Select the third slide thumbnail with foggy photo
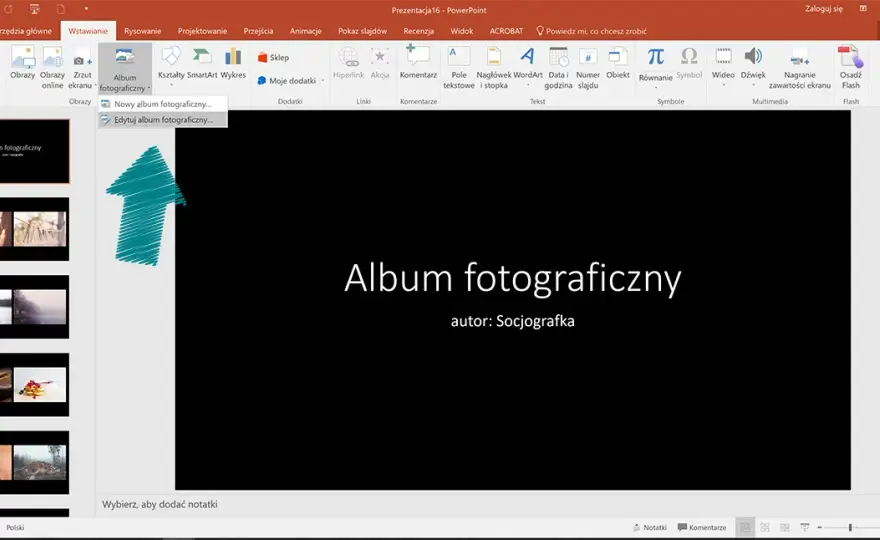 point(35,306)
